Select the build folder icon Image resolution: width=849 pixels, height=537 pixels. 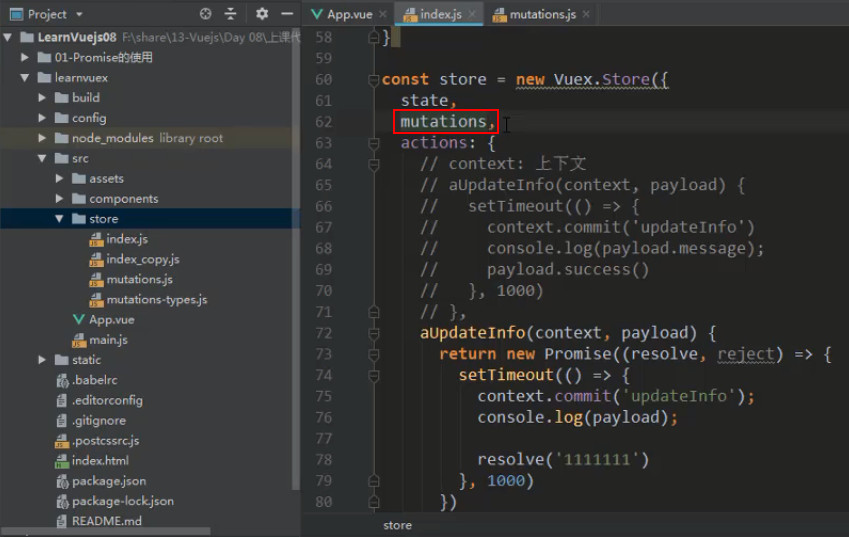pyautogui.click(x=62, y=97)
